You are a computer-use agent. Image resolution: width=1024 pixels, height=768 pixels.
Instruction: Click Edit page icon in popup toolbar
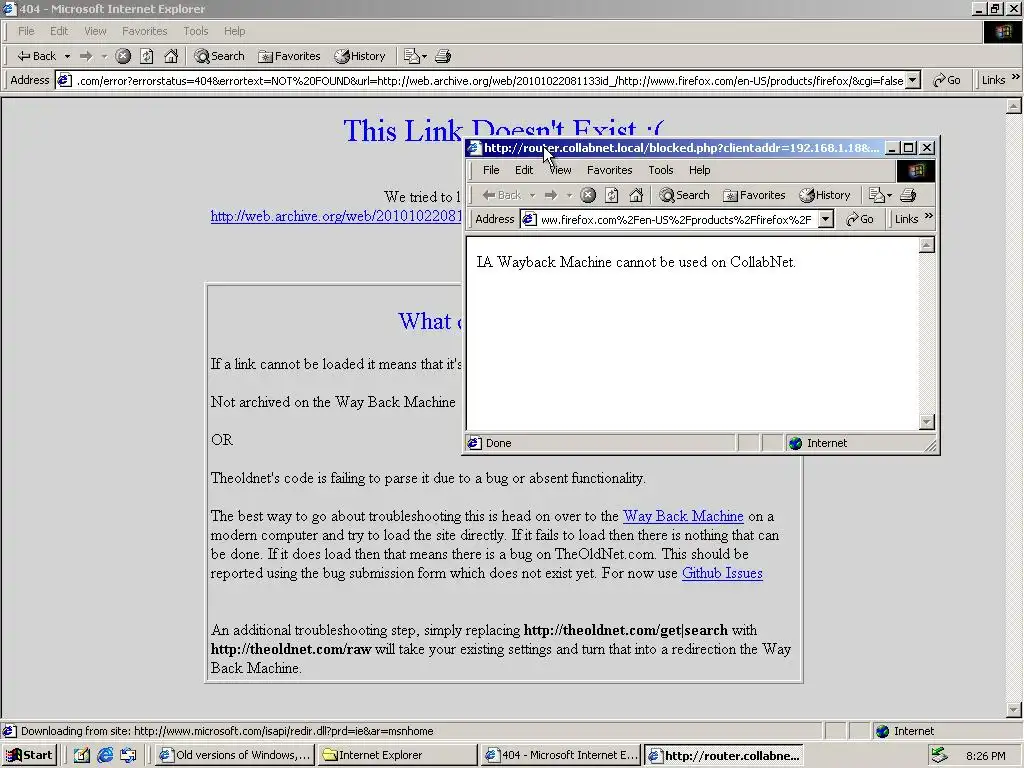876,195
